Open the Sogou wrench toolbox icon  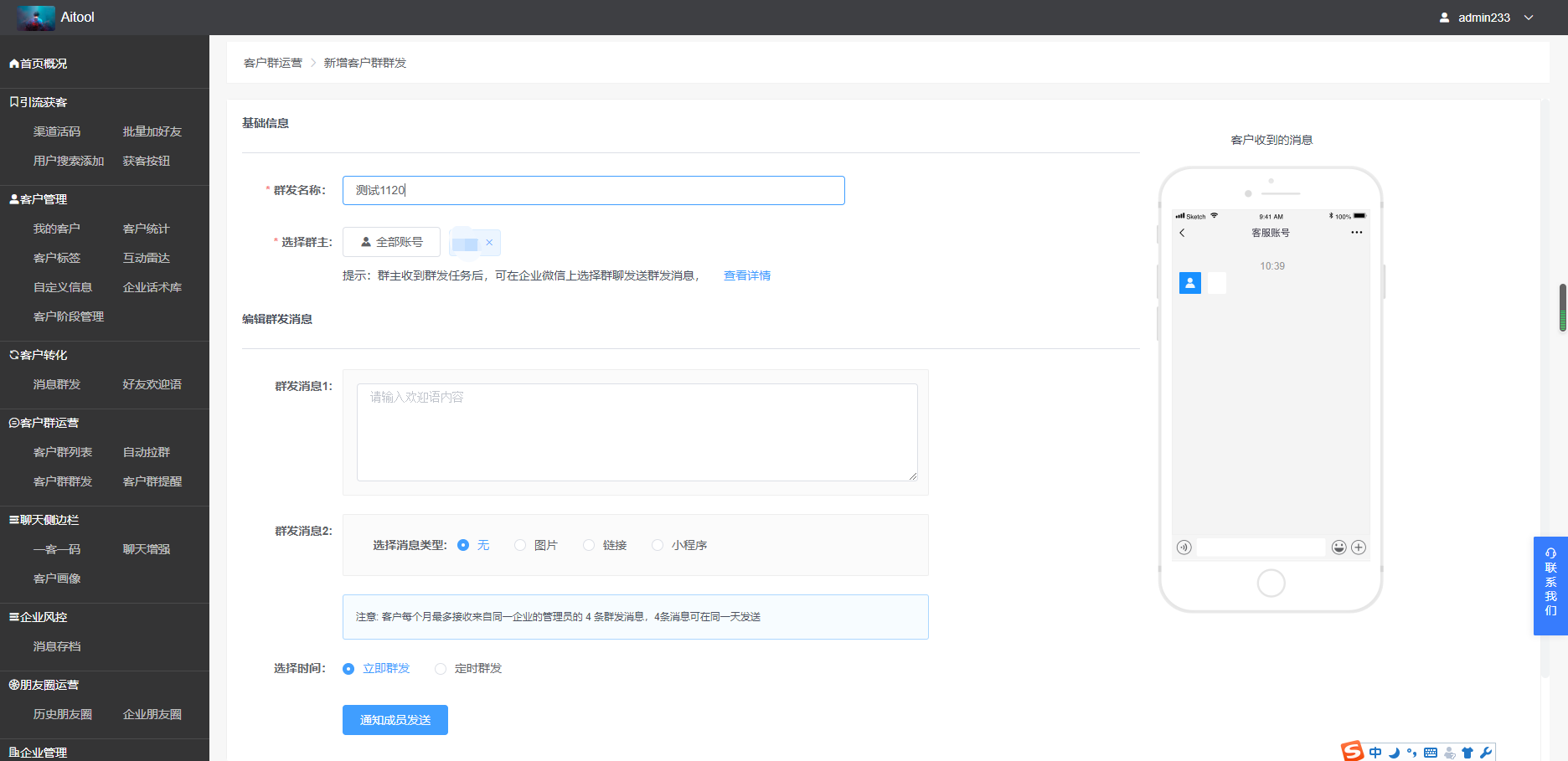click(x=1486, y=753)
